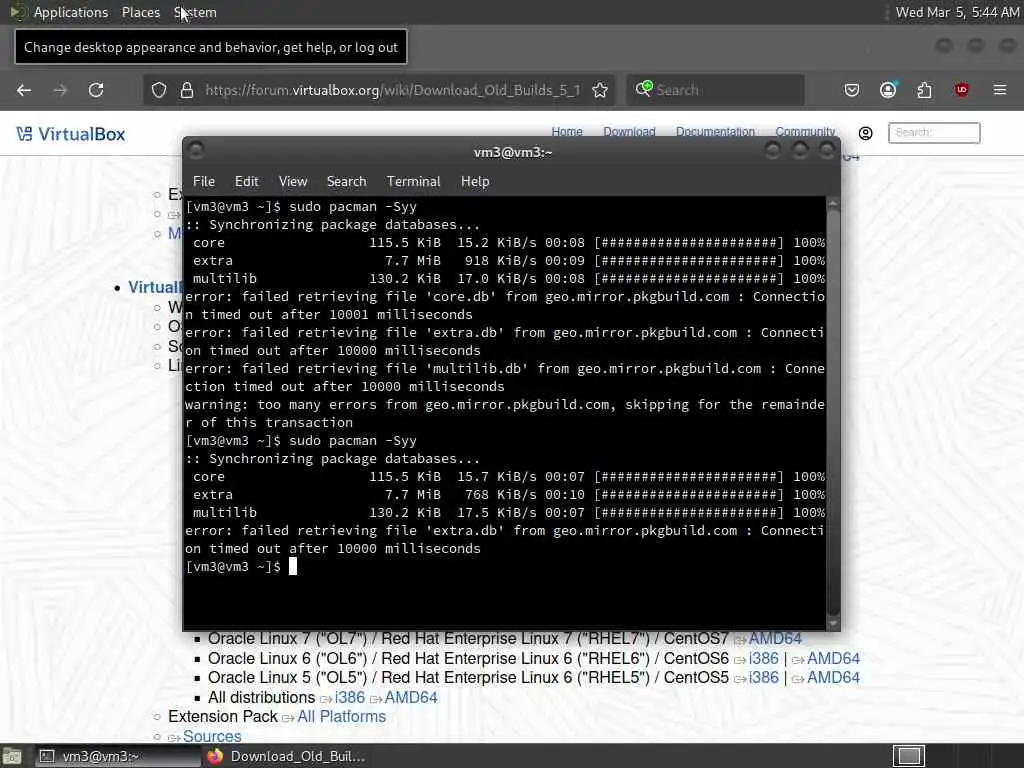Reload the page in Firefox
Image resolution: width=1024 pixels, height=768 pixels.
tap(96, 90)
